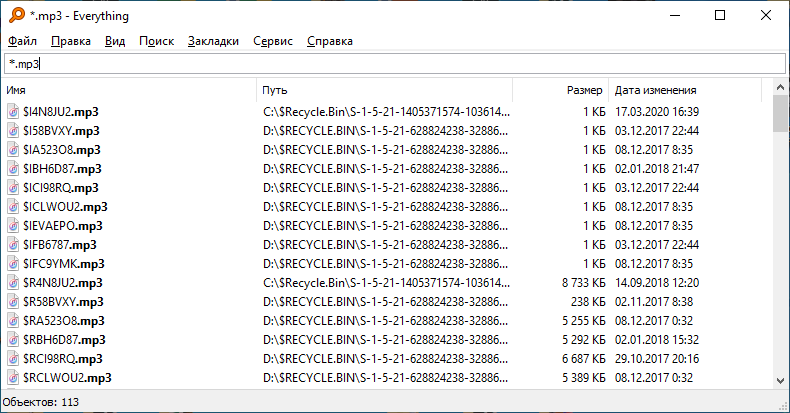
Task: Click the mp3 icon of $I58BVXY.mp3
Action: point(13,131)
